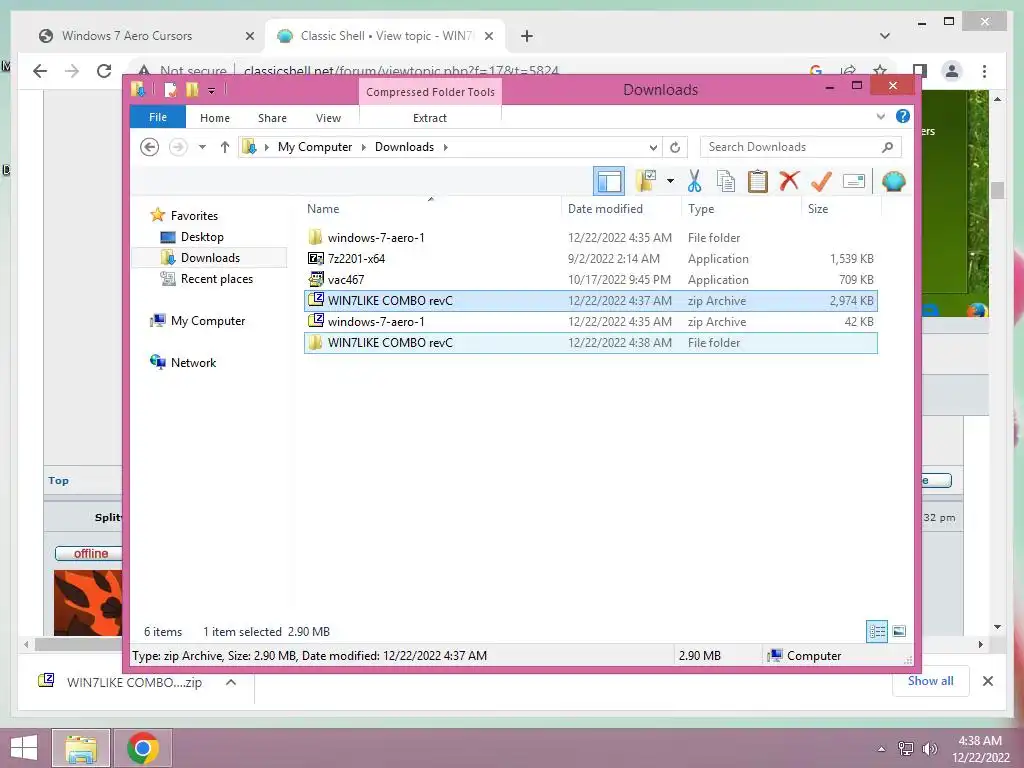1024x768 pixels.
Task: Click the search magnifier icon
Action: 887,147
